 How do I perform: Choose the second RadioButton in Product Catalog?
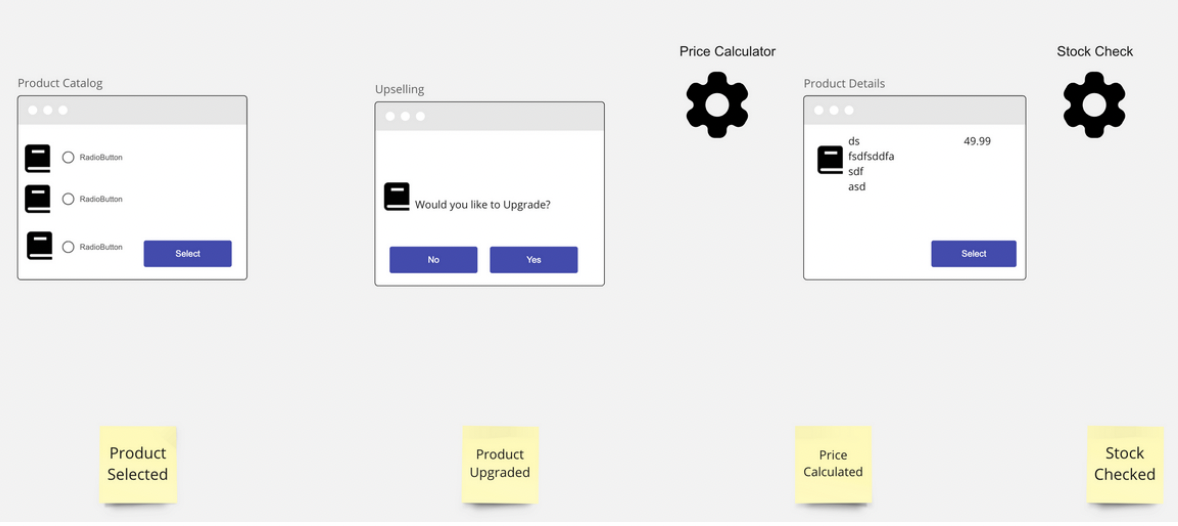point(68,199)
